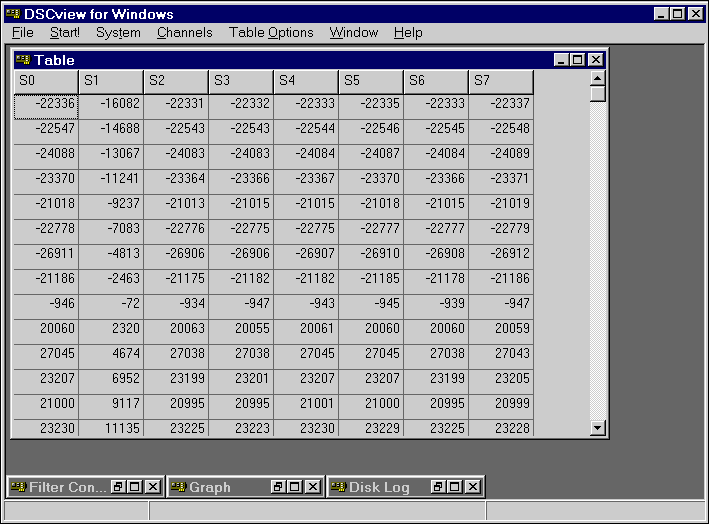Click the Filter Con... minimized window icon
Image resolution: width=709 pixels, height=524 pixels.
click(x=19, y=487)
